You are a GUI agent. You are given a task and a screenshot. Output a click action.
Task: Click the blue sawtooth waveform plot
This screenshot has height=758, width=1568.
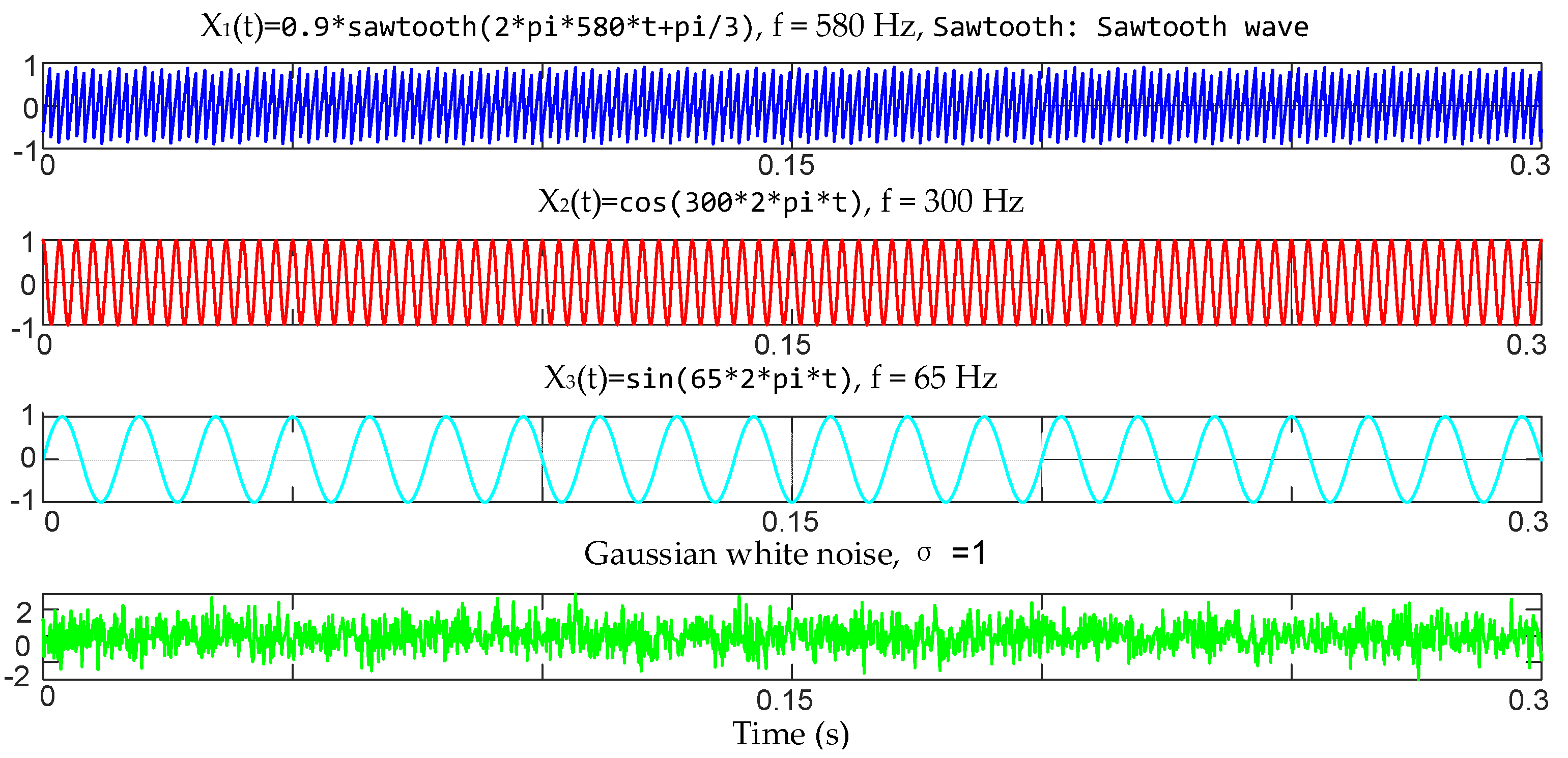click(x=791, y=106)
